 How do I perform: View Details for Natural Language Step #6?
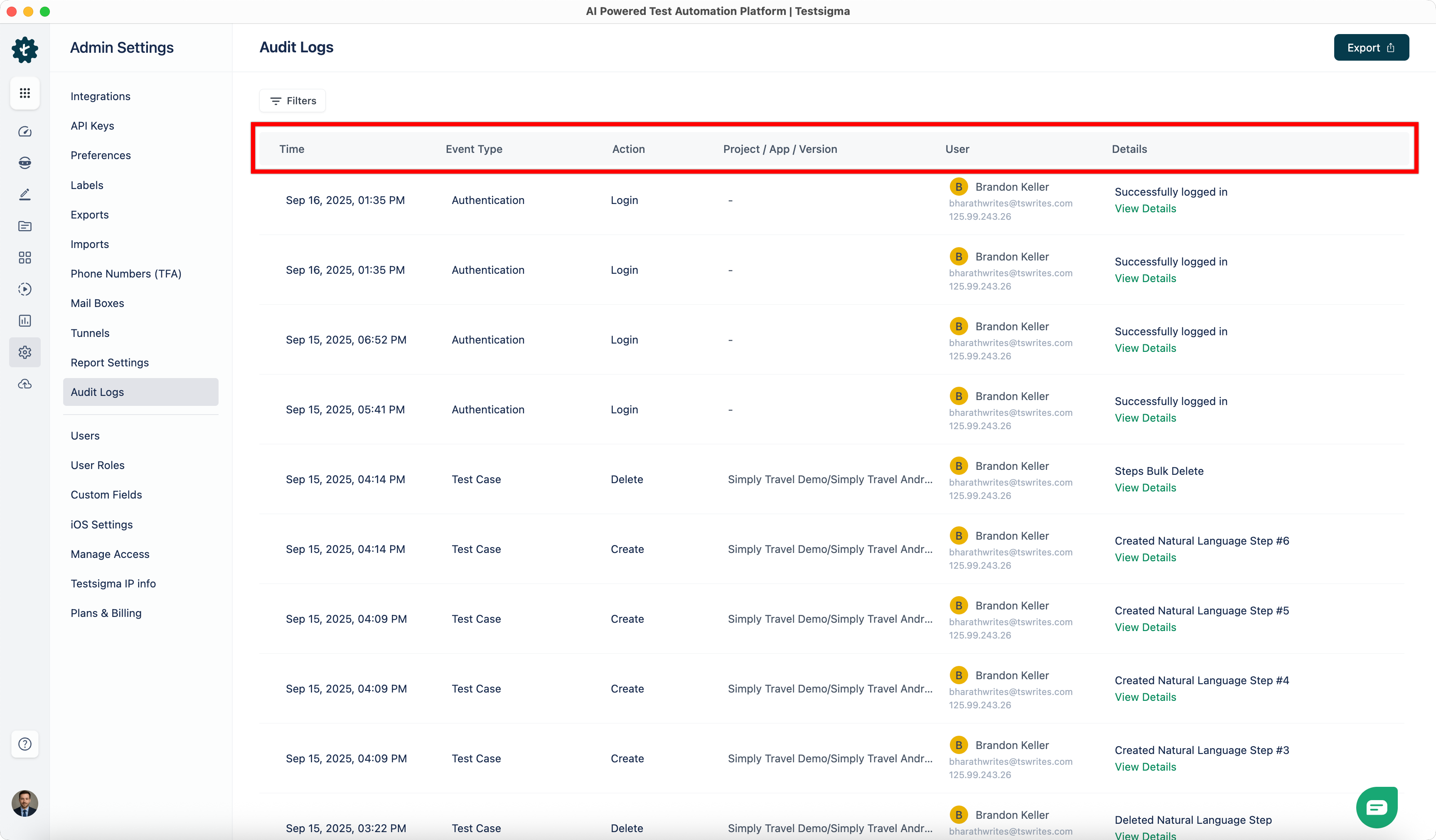(x=1145, y=558)
